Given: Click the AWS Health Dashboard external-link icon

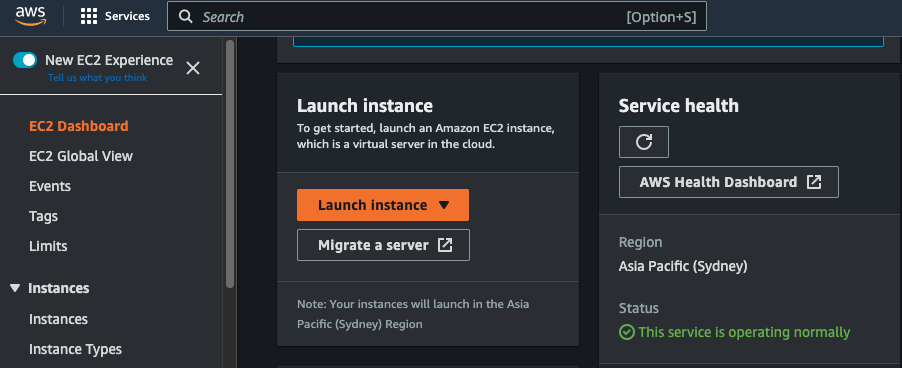Looking at the screenshot, I should tap(814, 182).
